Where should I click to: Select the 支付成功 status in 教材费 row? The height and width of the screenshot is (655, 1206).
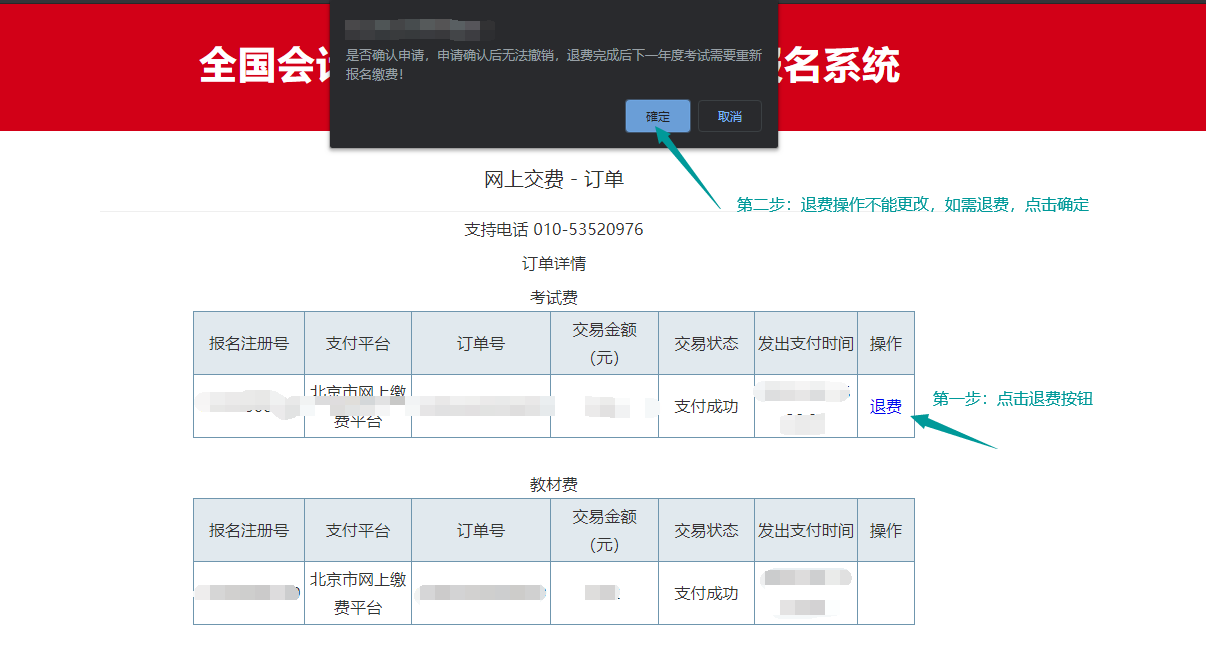coord(706,593)
